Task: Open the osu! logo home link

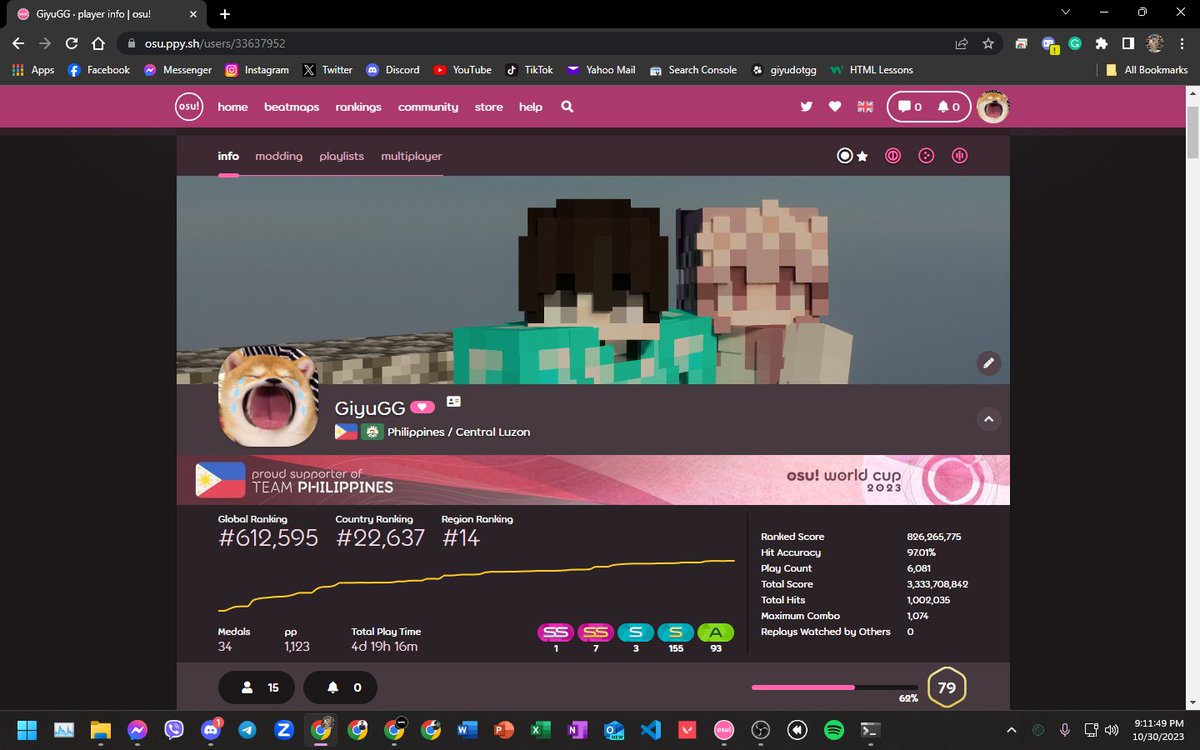Action: 191,107
